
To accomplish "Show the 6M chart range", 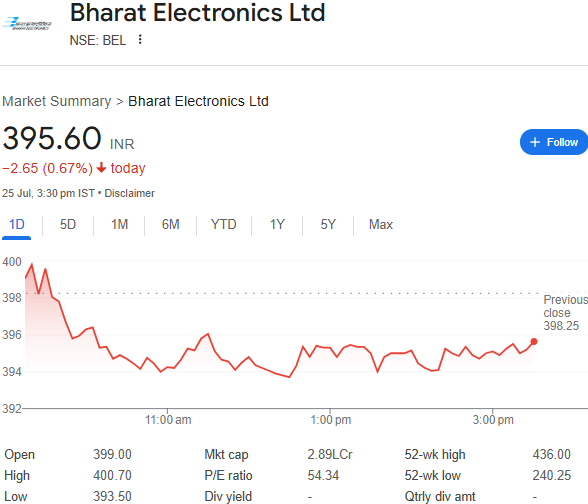I will (171, 225).
